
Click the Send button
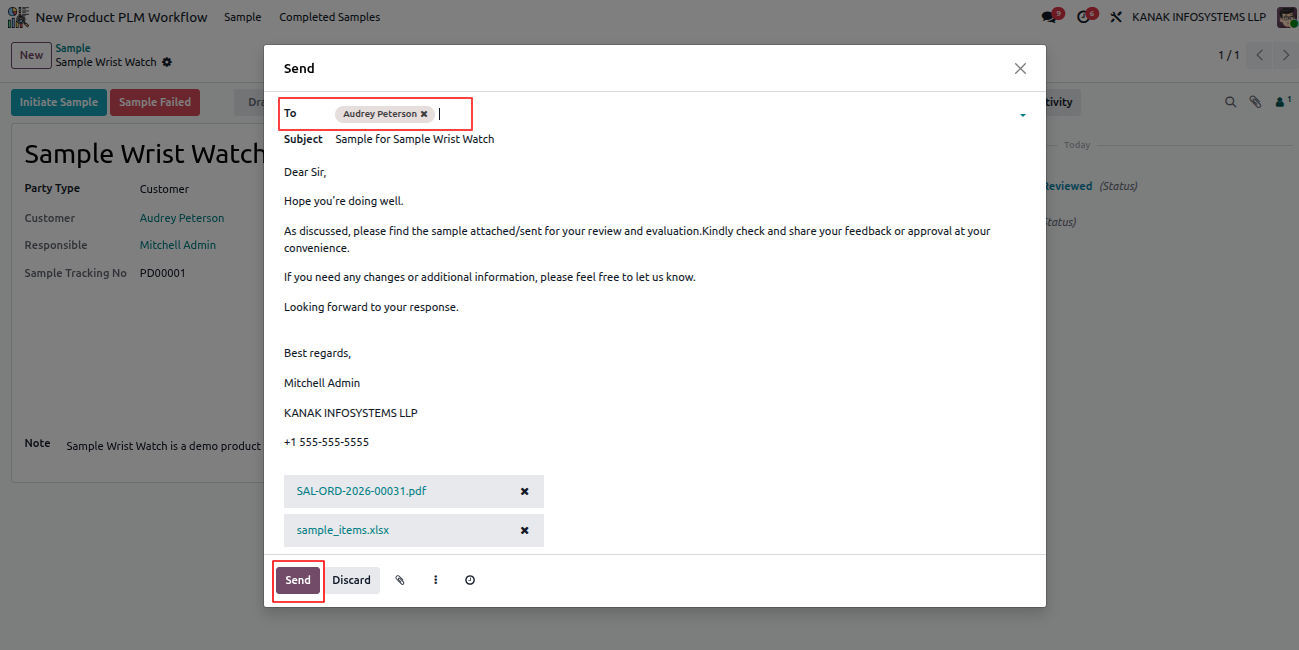coord(298,580)
